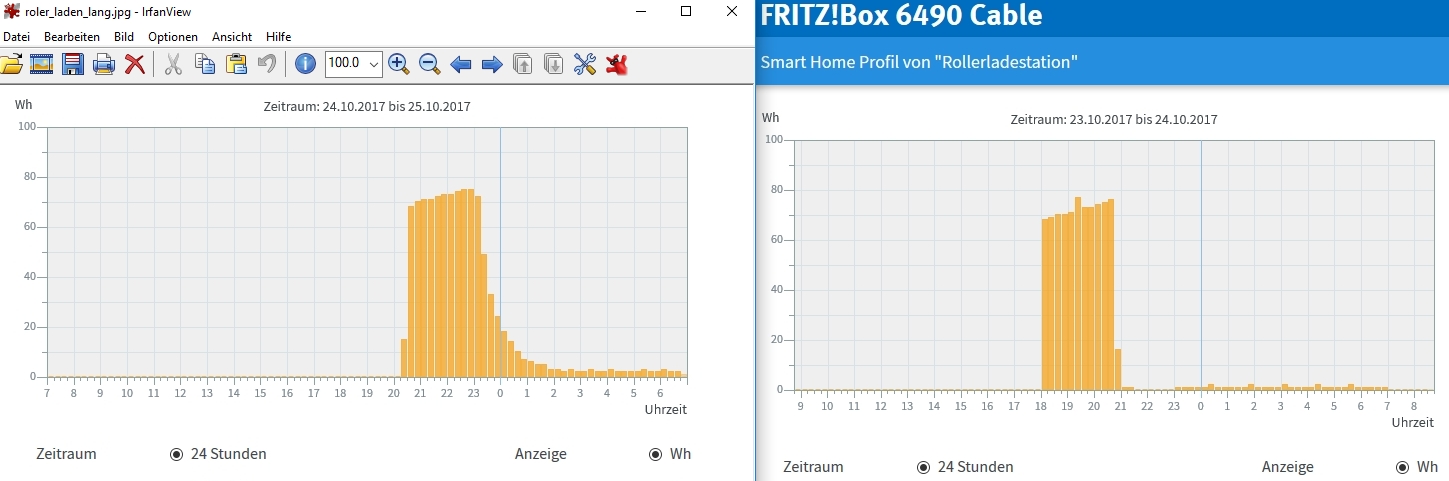Screen dimensions: 1449x481
Task: Copy image using the copy icon
Action: [x=205, y=65]
